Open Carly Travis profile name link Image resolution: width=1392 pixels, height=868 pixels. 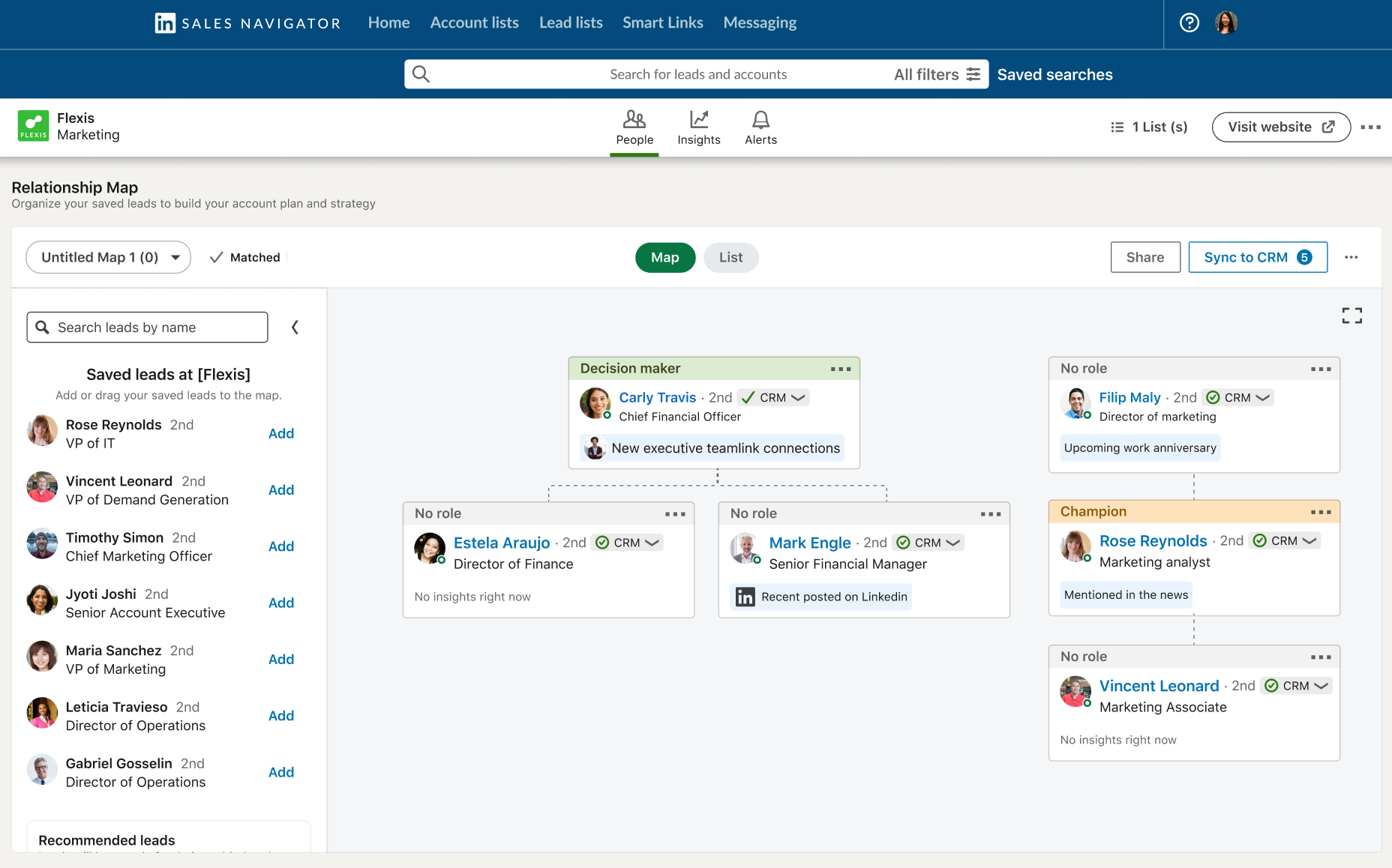click(658, 397)
